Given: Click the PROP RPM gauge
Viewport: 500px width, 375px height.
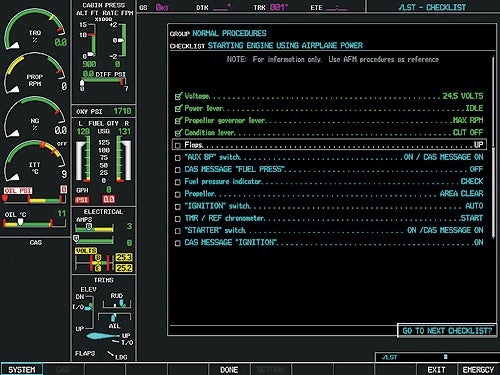Looking at the screenshot, I should [x=35, y=73].
